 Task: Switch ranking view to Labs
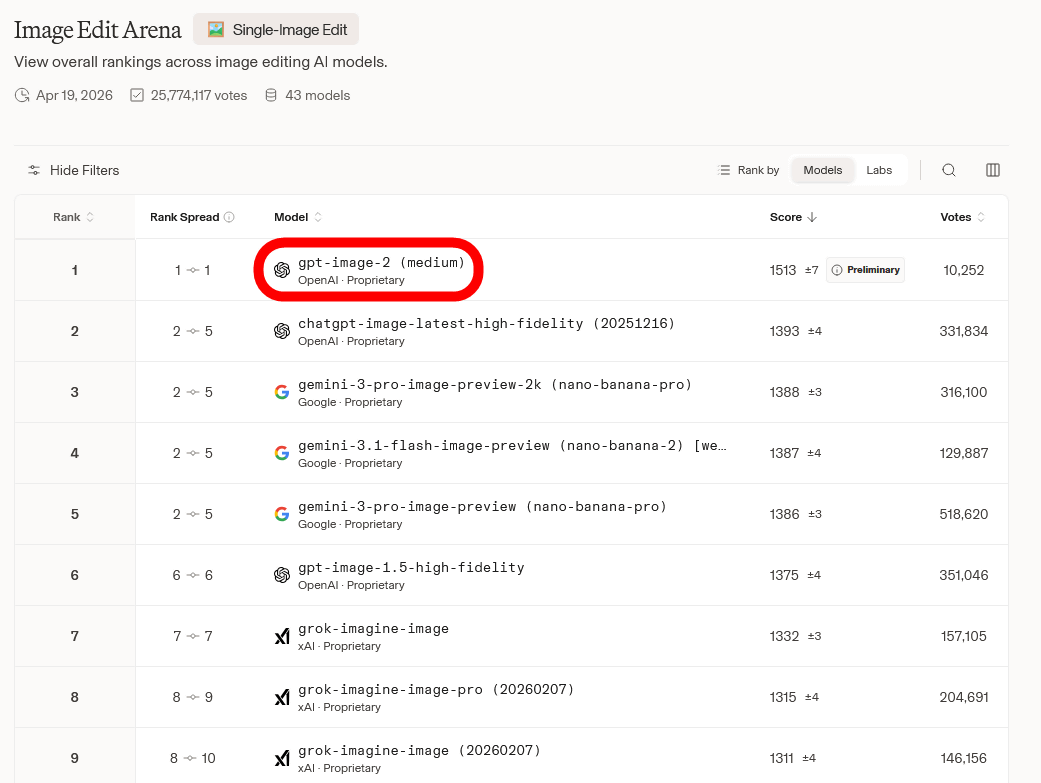[x=879, y=170]
